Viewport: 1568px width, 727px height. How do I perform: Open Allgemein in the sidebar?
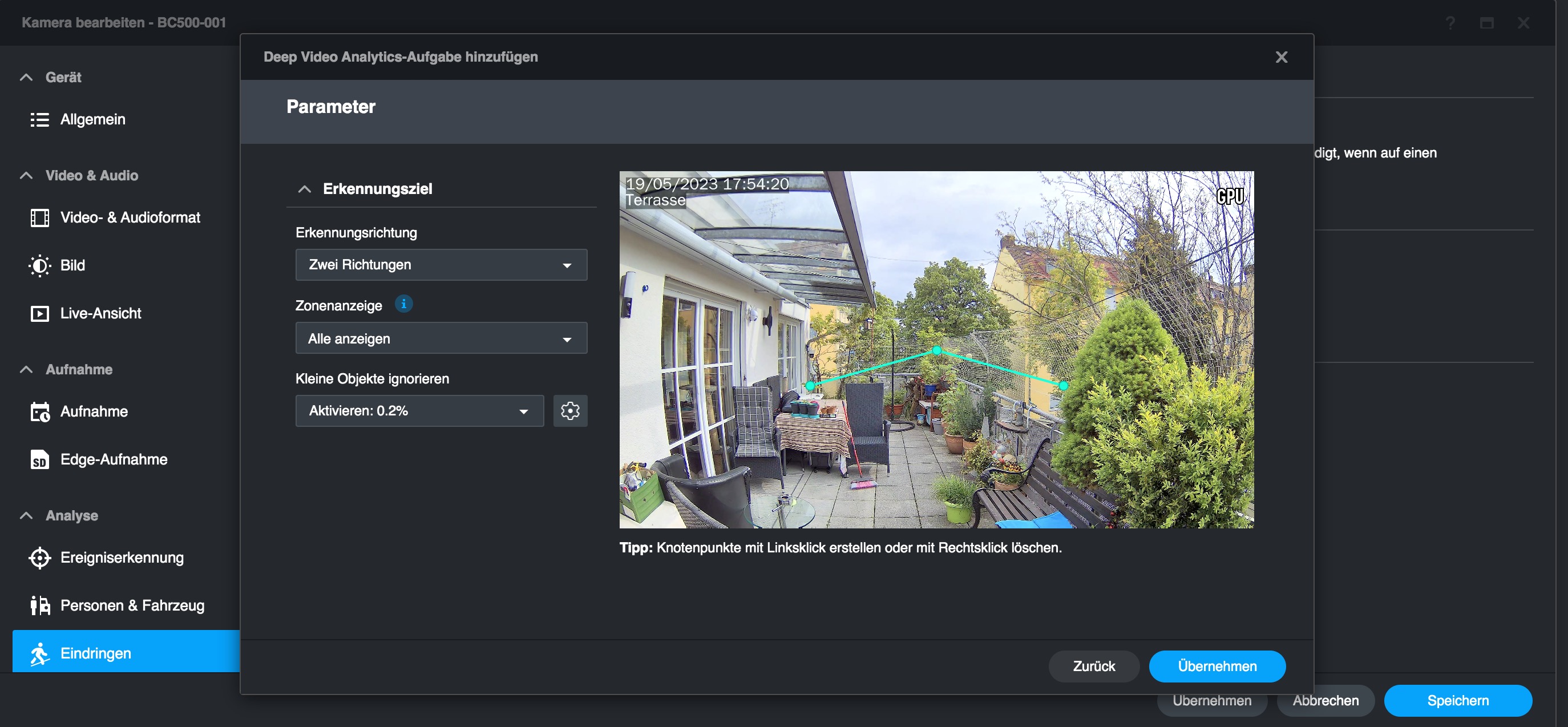92,119
